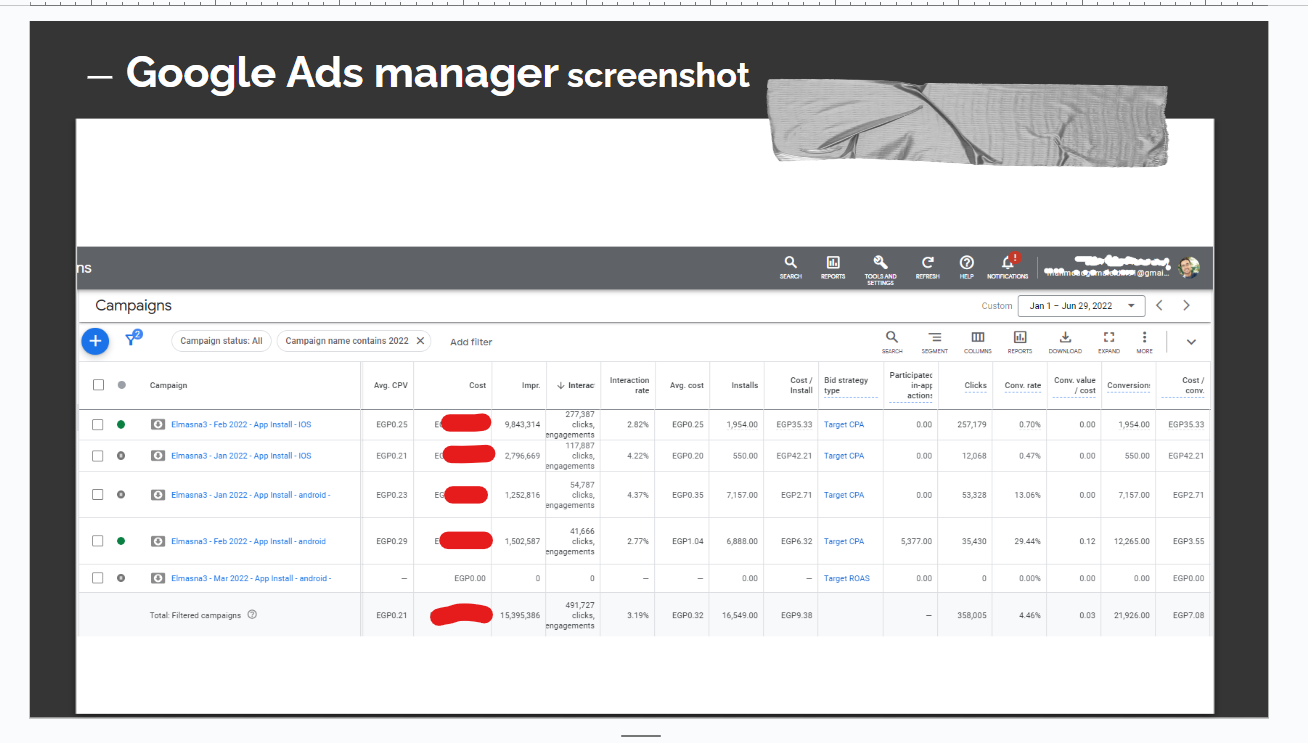Click the Campaign status: All filter chip
The height and width of the screenshot is (743, 1308).
pos(221,341)
